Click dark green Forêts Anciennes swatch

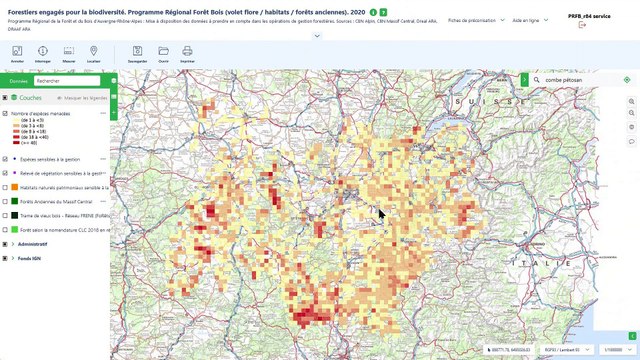15,201
